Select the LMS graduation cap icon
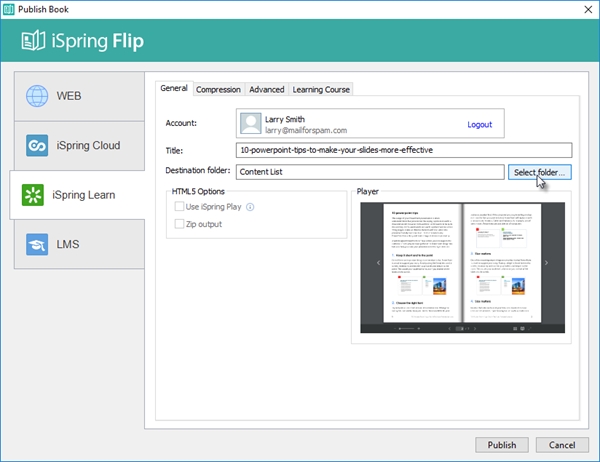The height and width of the screenshot is (462, 600). click(37, 244)
